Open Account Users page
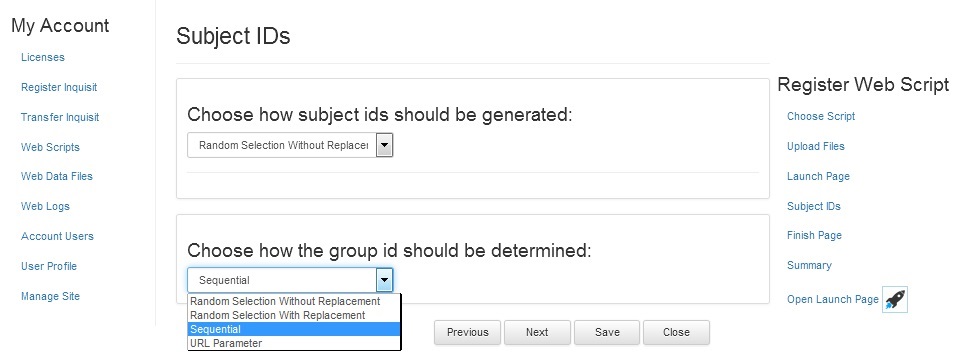 coord(57,236)
